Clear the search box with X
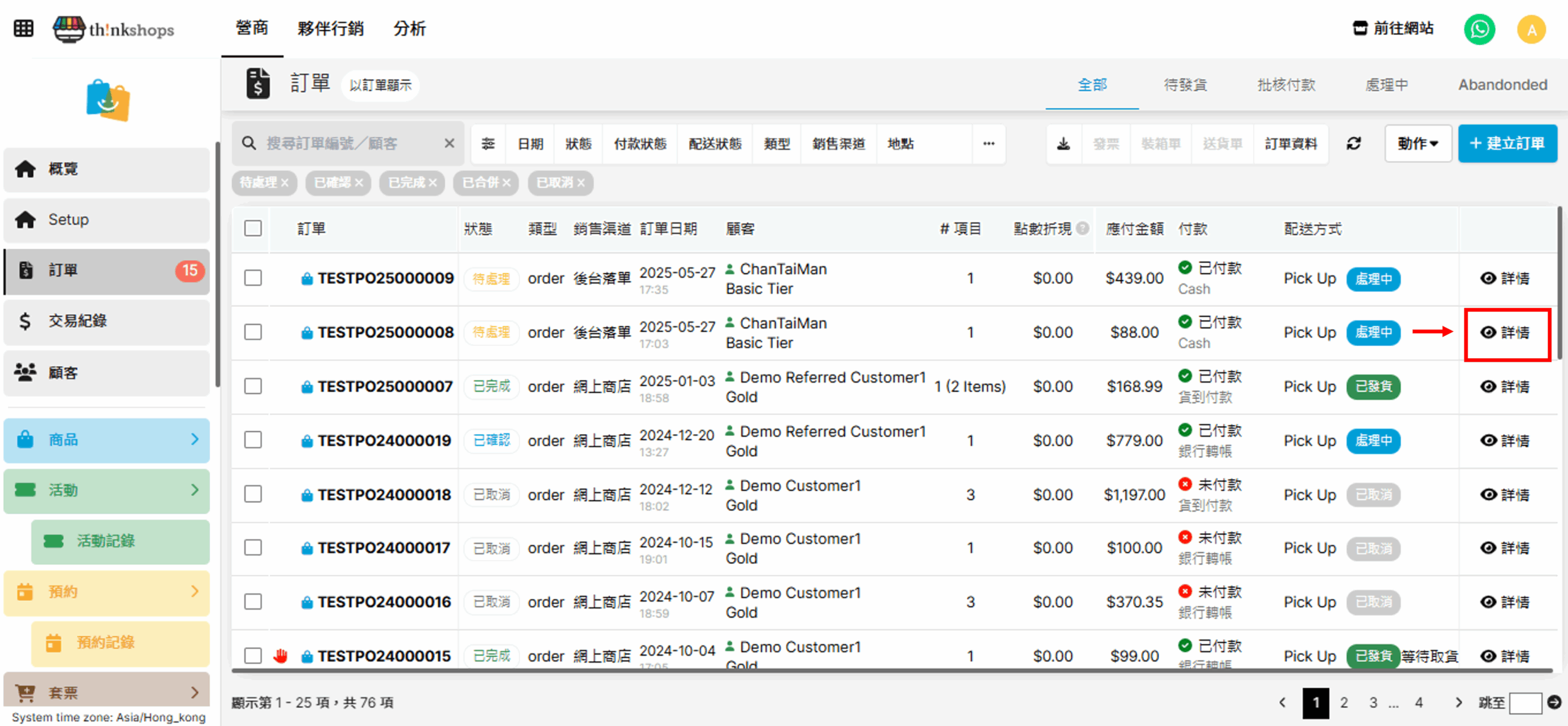 449,143
